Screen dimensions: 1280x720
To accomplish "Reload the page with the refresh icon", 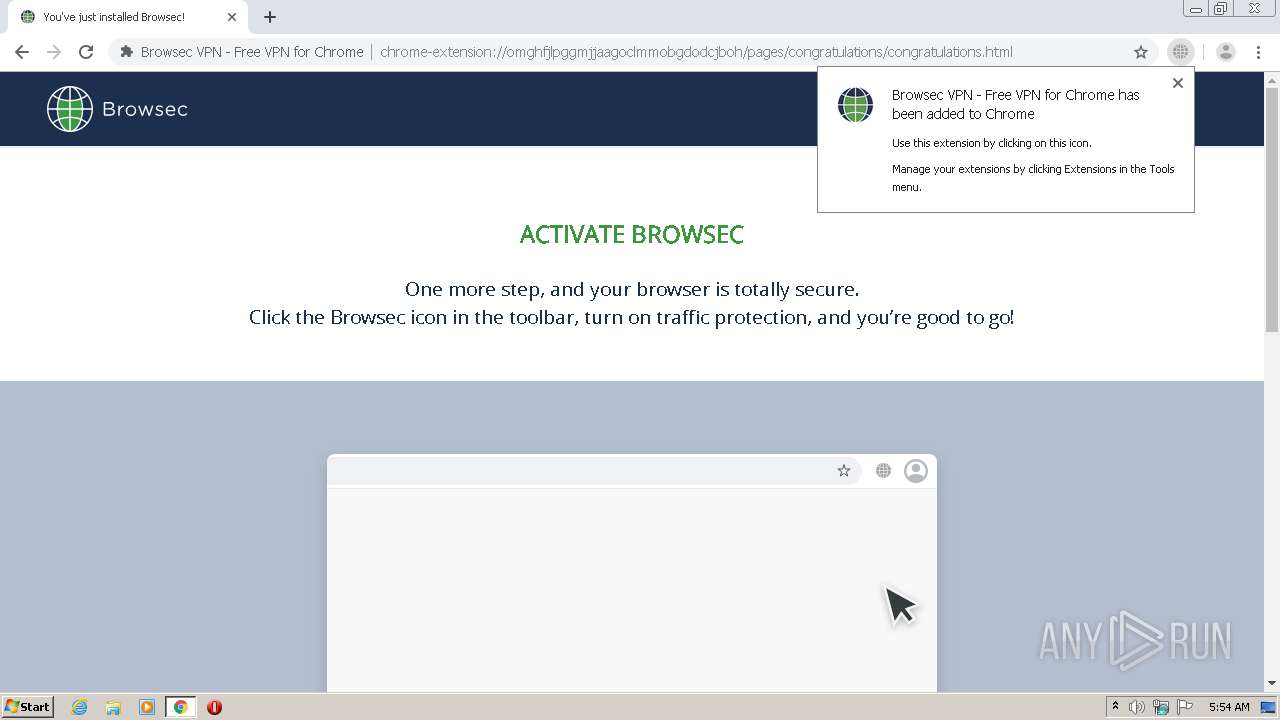I will [86, 52].
